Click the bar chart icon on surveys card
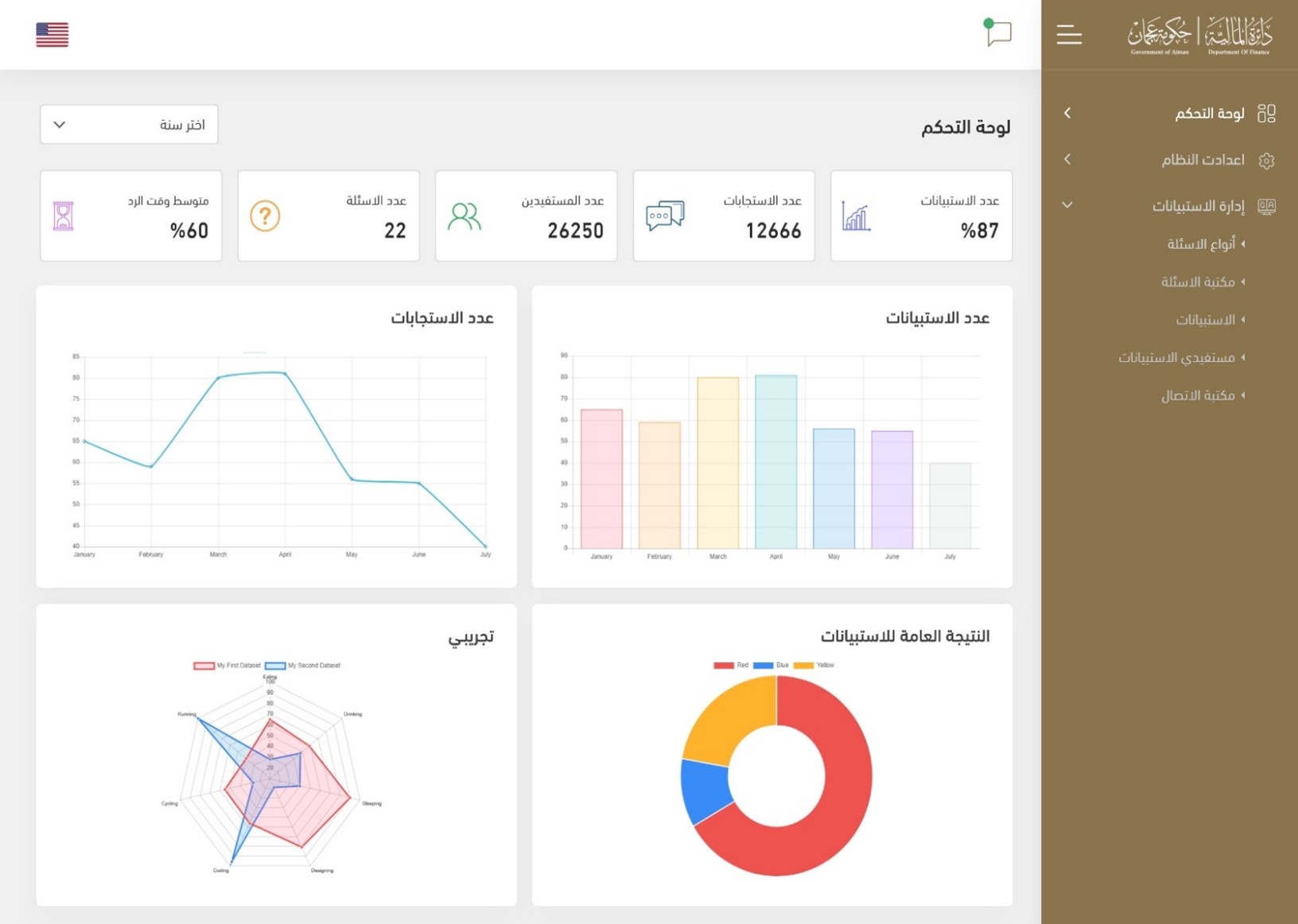1298x924 pixels. [x=857, y=215]
